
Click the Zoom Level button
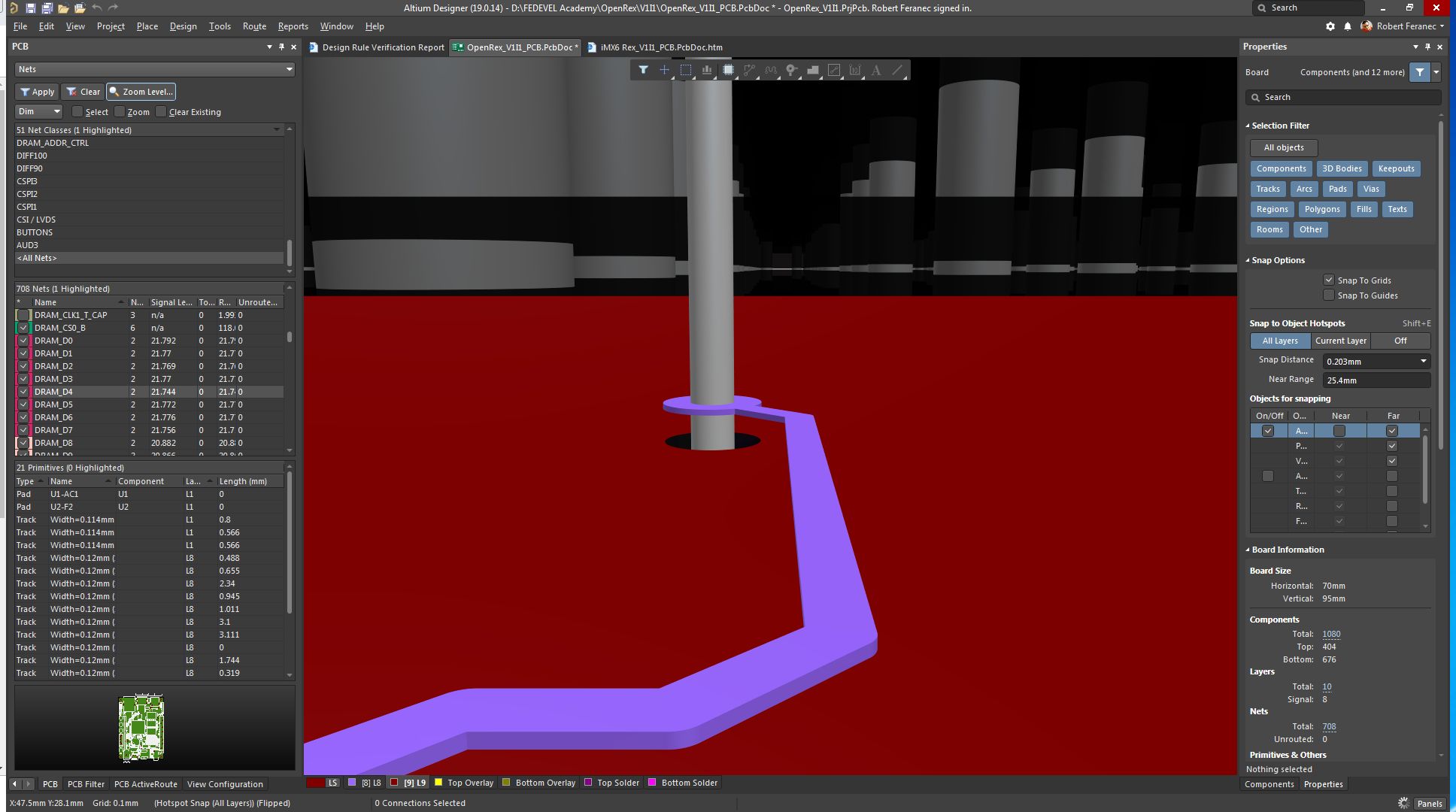click(141, 92)
